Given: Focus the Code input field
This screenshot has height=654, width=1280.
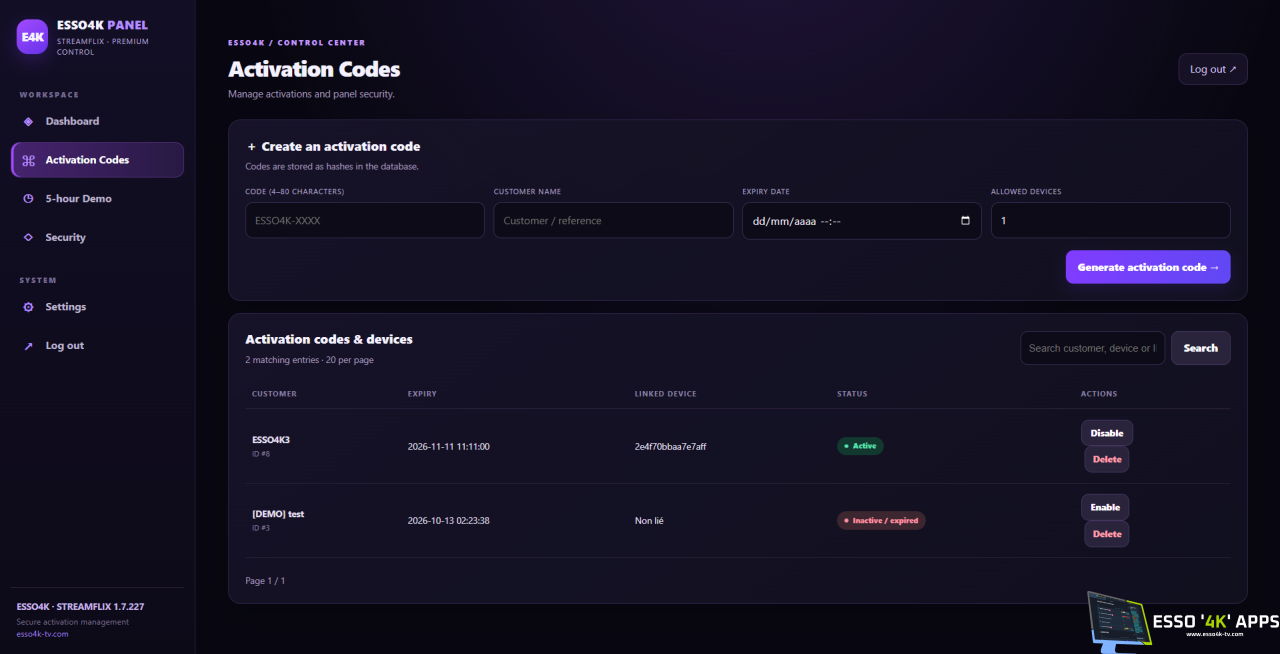Looking at the screenshot, I should pyautogui.click(x=365, y=221).
